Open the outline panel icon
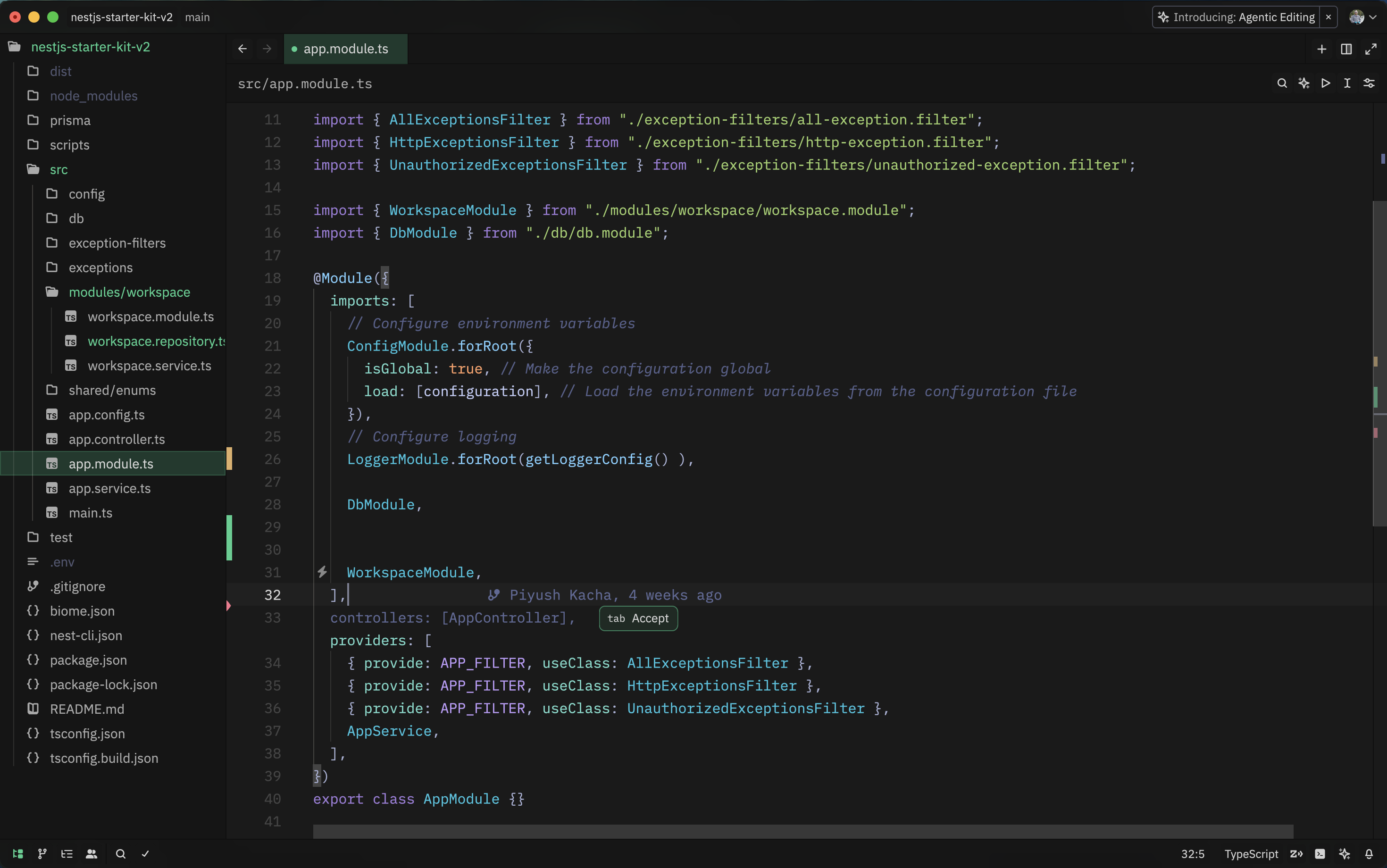1387x868 pixels. point(67,854)
